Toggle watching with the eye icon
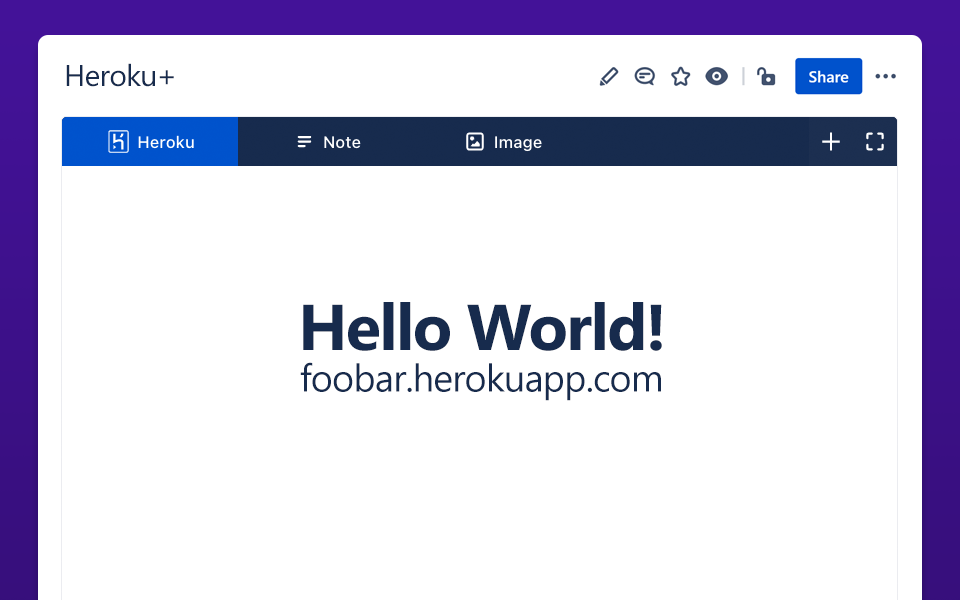The width and height of the screenshot is (960, 600). (716, 77)
